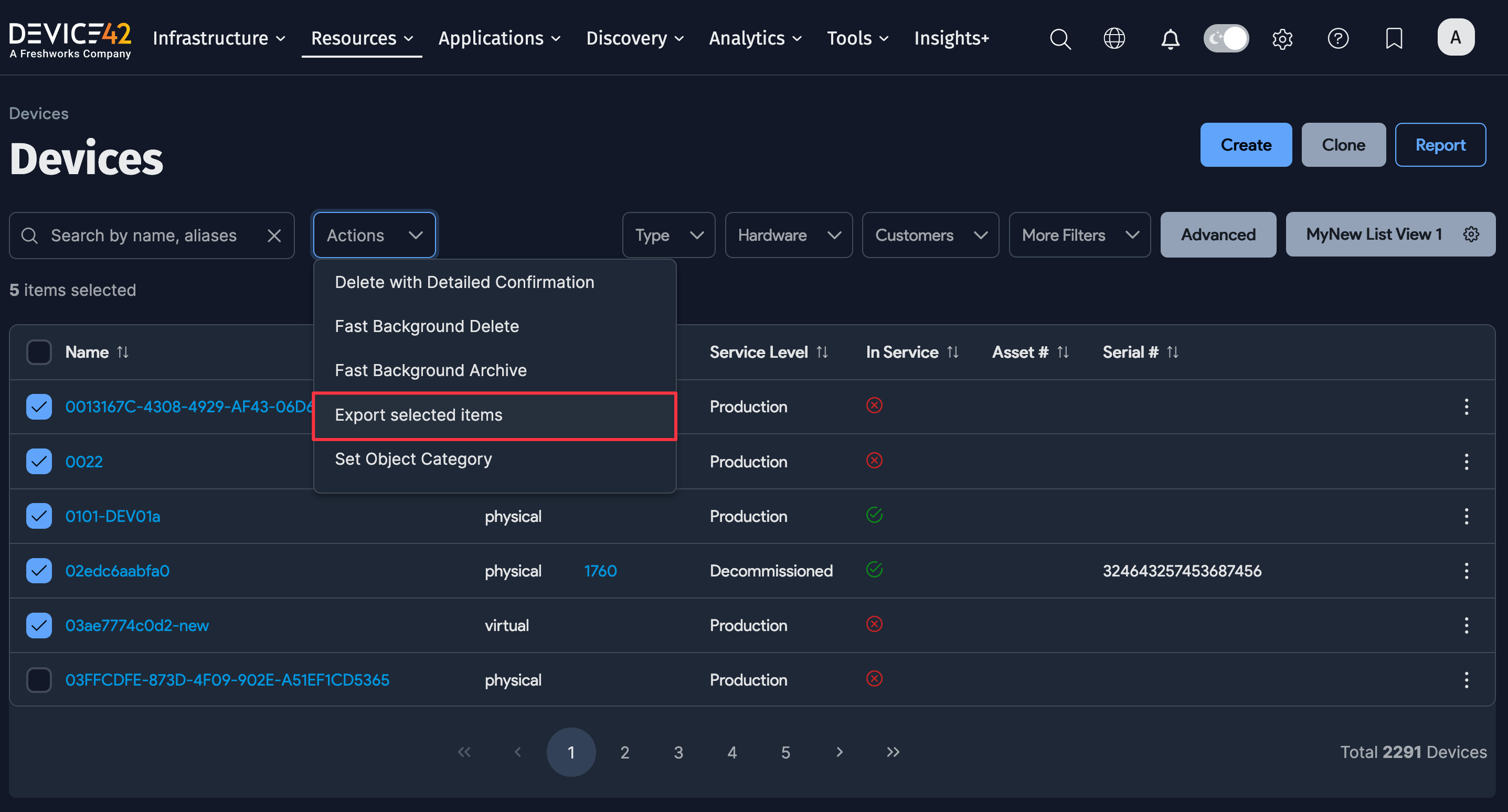Image resolution: width=1508 pixels, height=812 pixels.
Task: Choose Export selected items from Actions menu
Action: [x=419, y=415]
